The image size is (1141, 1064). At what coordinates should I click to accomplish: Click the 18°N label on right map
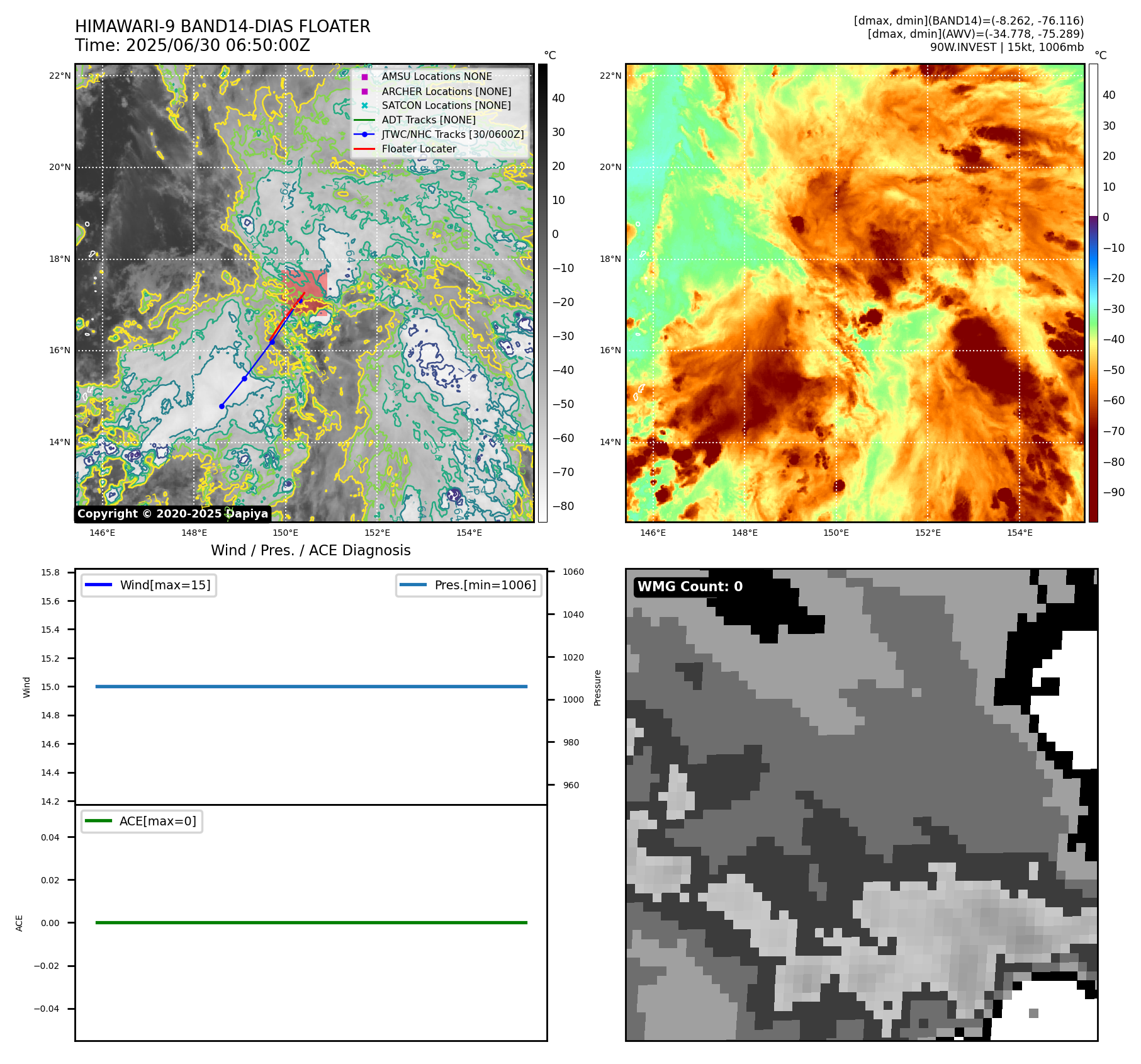[610, 259]
